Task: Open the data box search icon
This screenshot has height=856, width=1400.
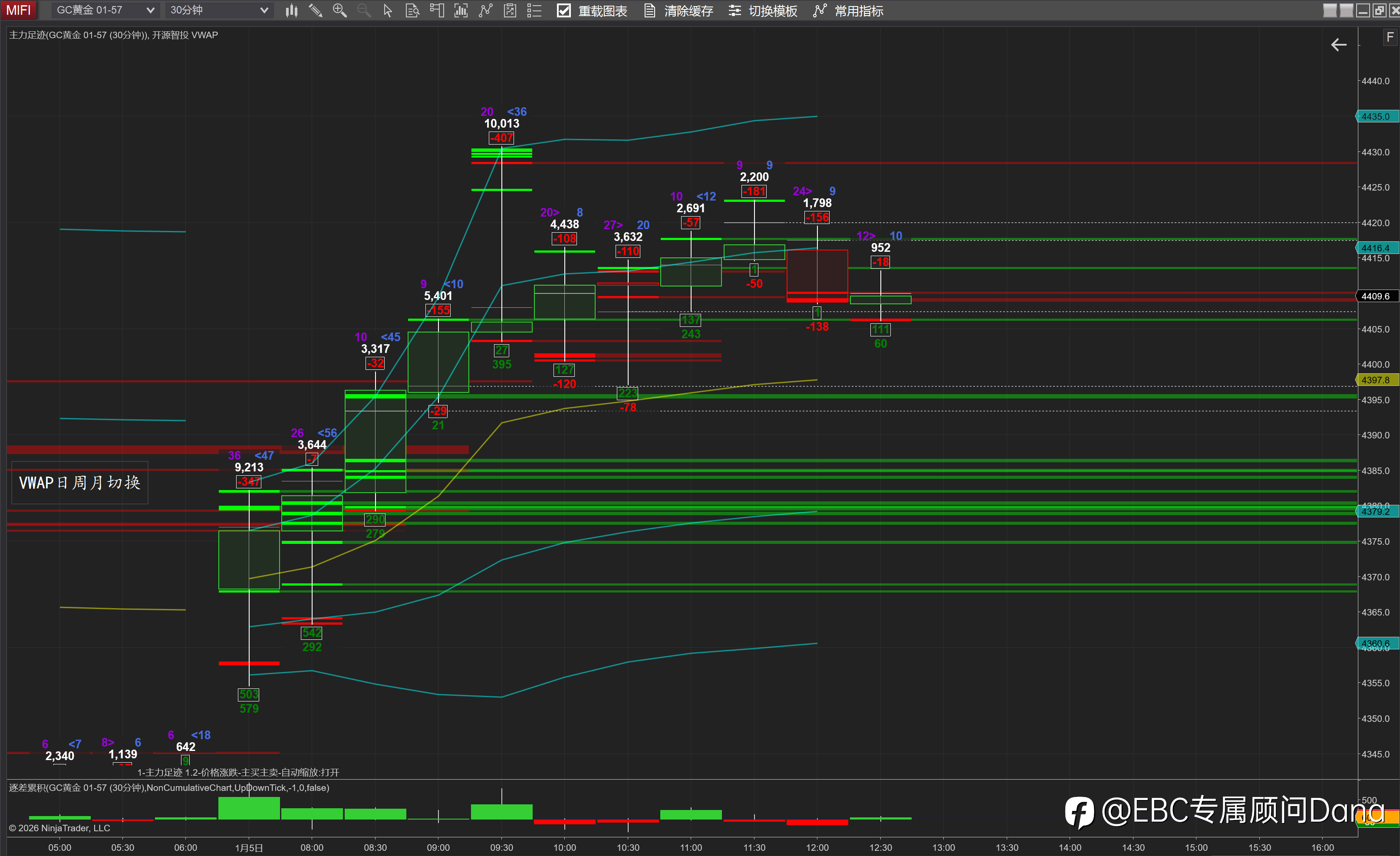Action: (x=412, y=10)
